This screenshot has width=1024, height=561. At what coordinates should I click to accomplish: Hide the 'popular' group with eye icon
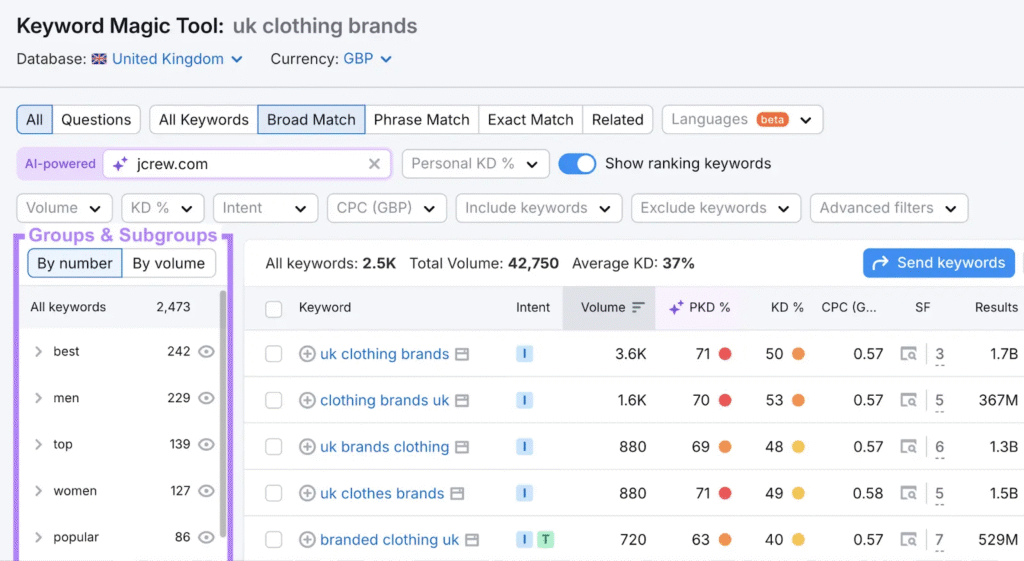coord(206,537)
